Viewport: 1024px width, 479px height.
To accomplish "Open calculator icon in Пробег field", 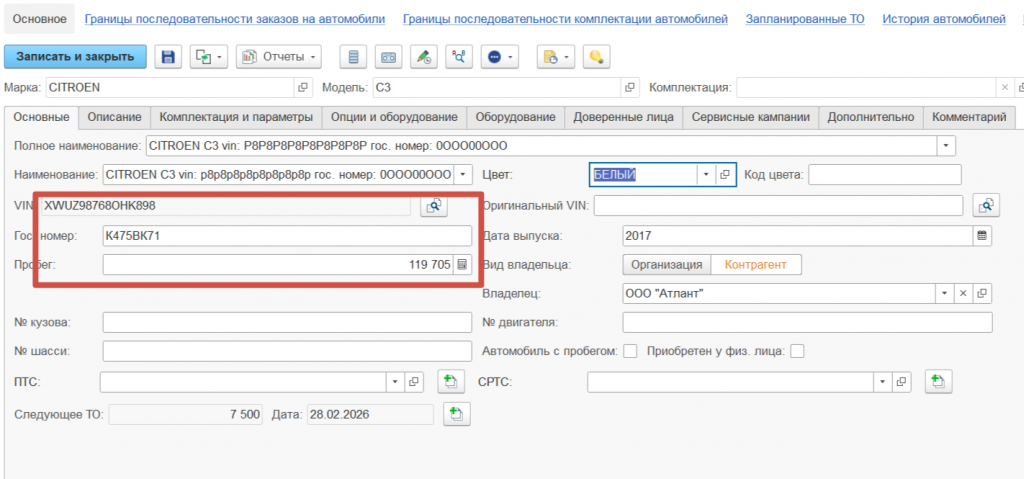I will click(x=462, y=266).
